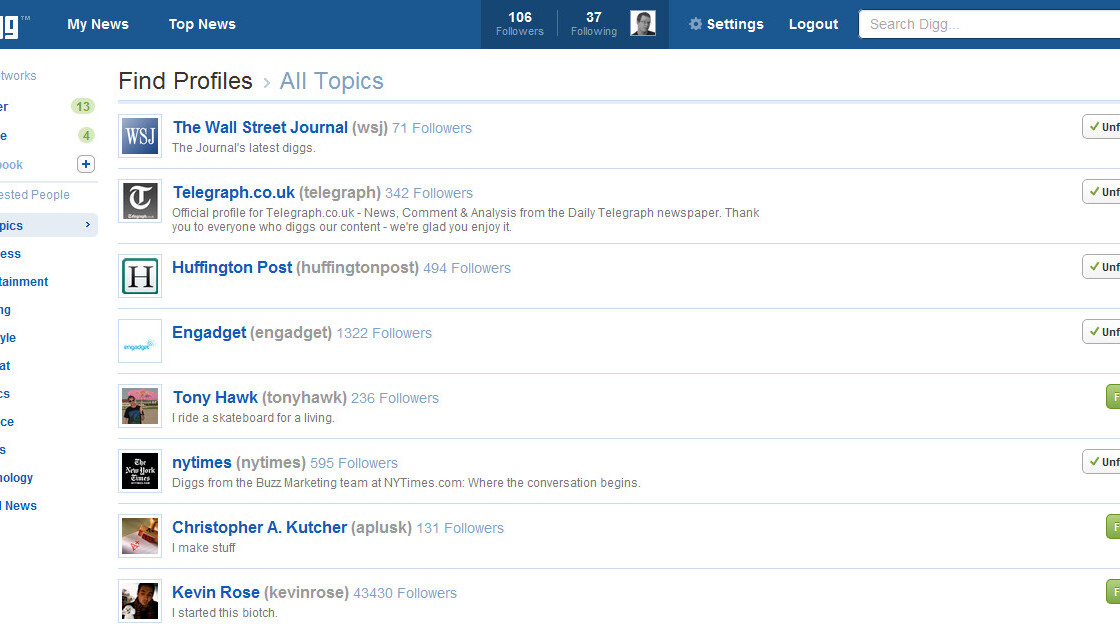Open Settings page
Image resolution: width=1120 pixels, height=630 pixels.
(735, 24)
